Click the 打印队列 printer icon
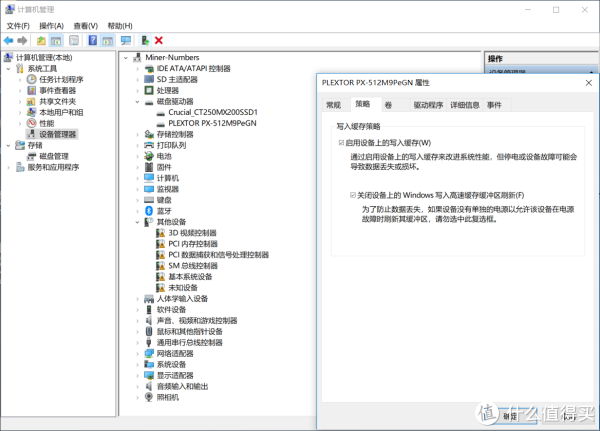 tap(149, 145)
